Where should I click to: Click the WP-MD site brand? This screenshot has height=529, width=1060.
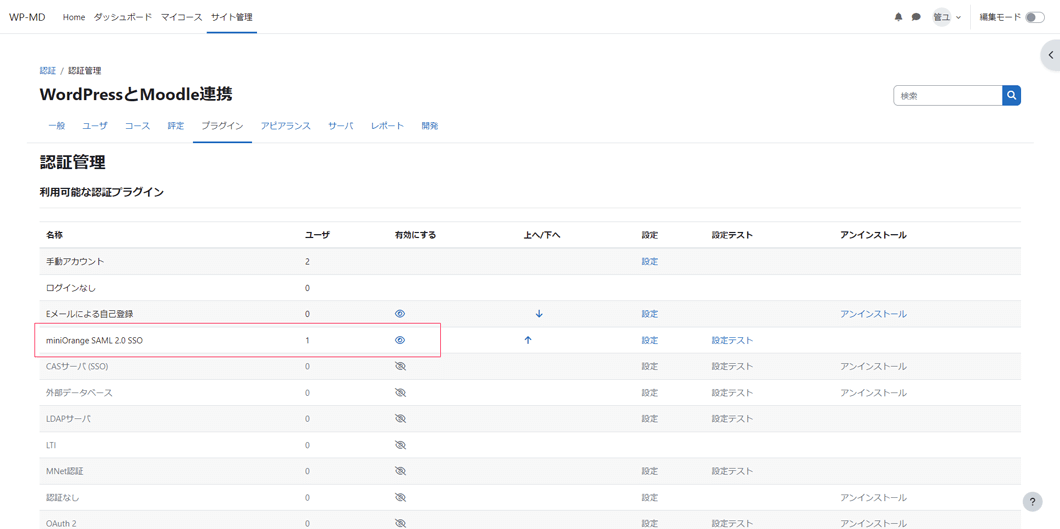[x=27, y=18]
